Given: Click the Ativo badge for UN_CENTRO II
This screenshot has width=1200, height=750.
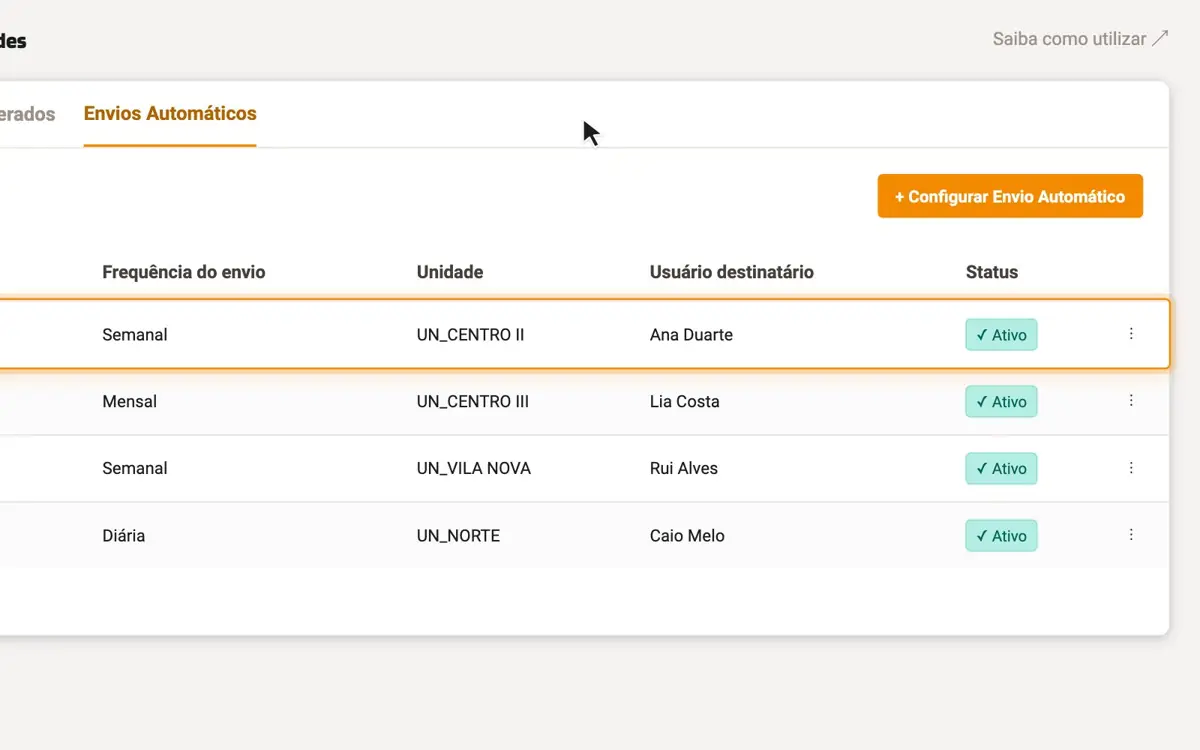Looking at the screenshot, I should click(1001, 335).
